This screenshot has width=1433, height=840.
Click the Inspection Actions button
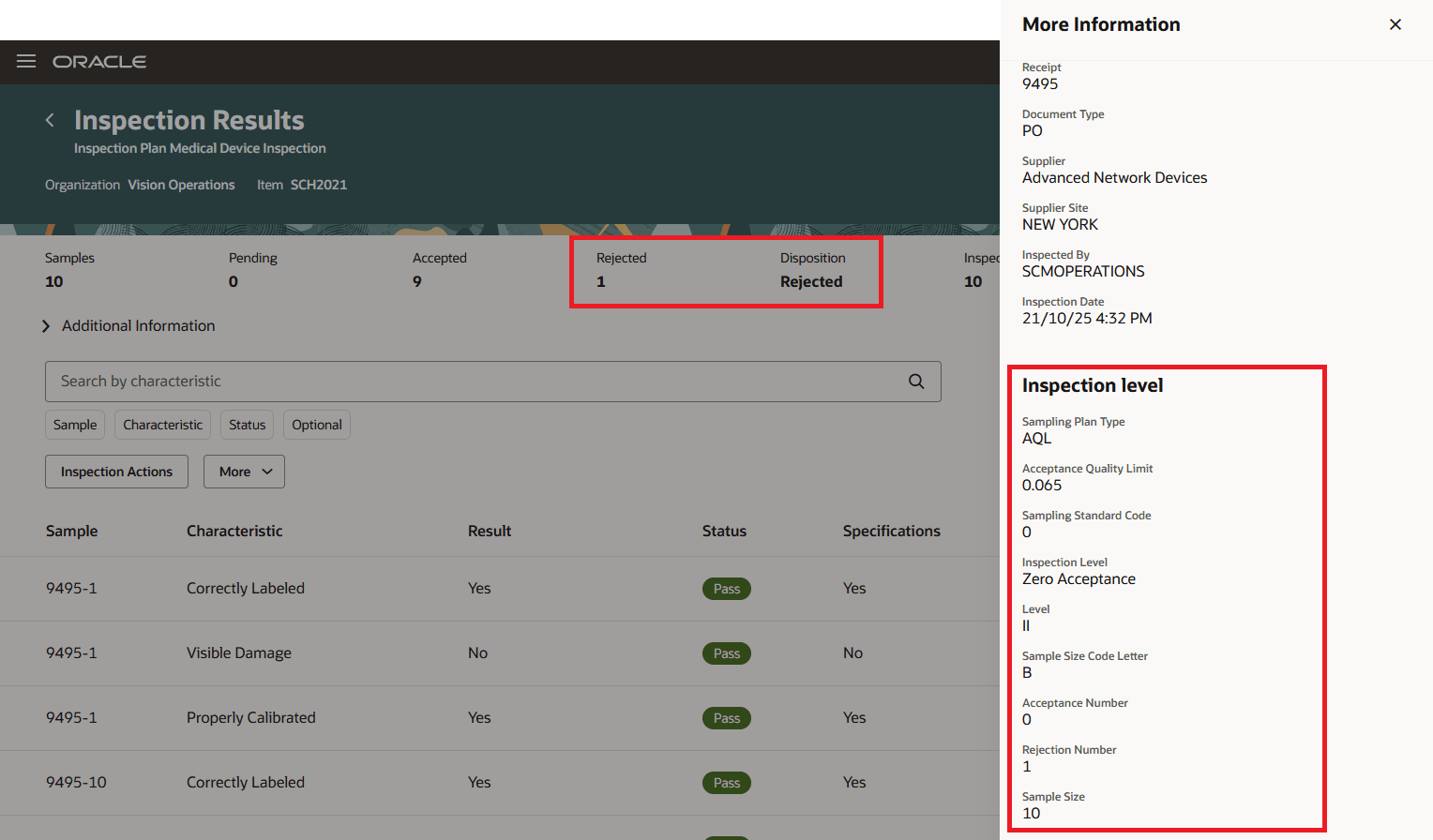116,471
